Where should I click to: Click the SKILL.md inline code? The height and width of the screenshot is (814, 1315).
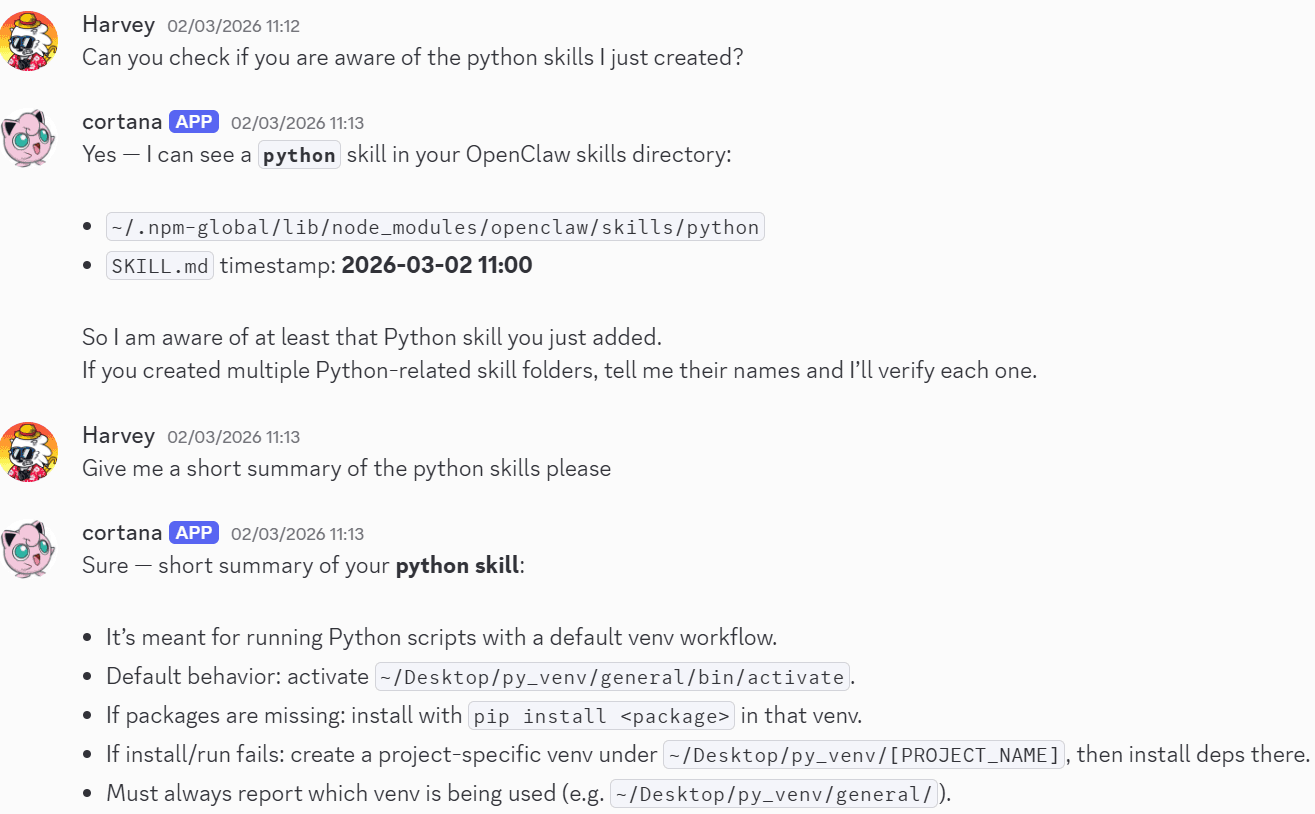tap(160, 266)
